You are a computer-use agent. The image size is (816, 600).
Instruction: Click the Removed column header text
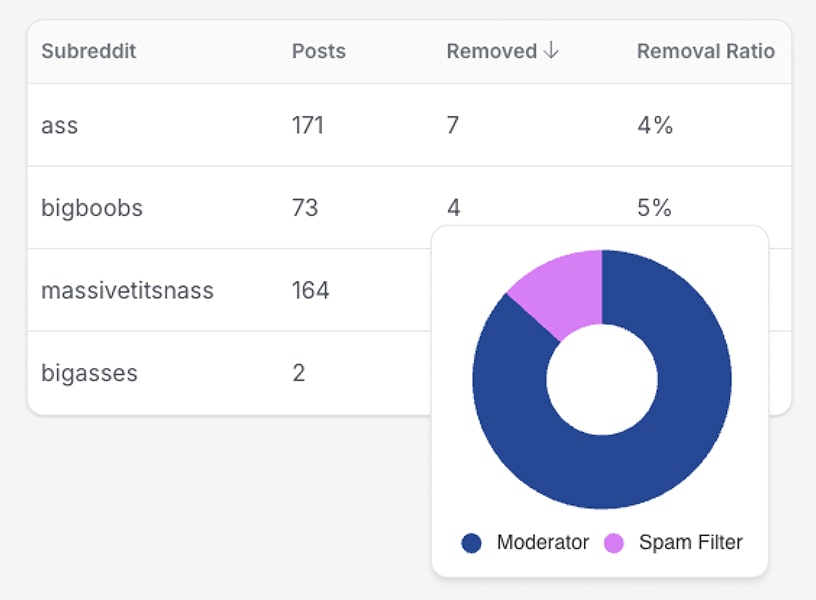coord(491,51)
